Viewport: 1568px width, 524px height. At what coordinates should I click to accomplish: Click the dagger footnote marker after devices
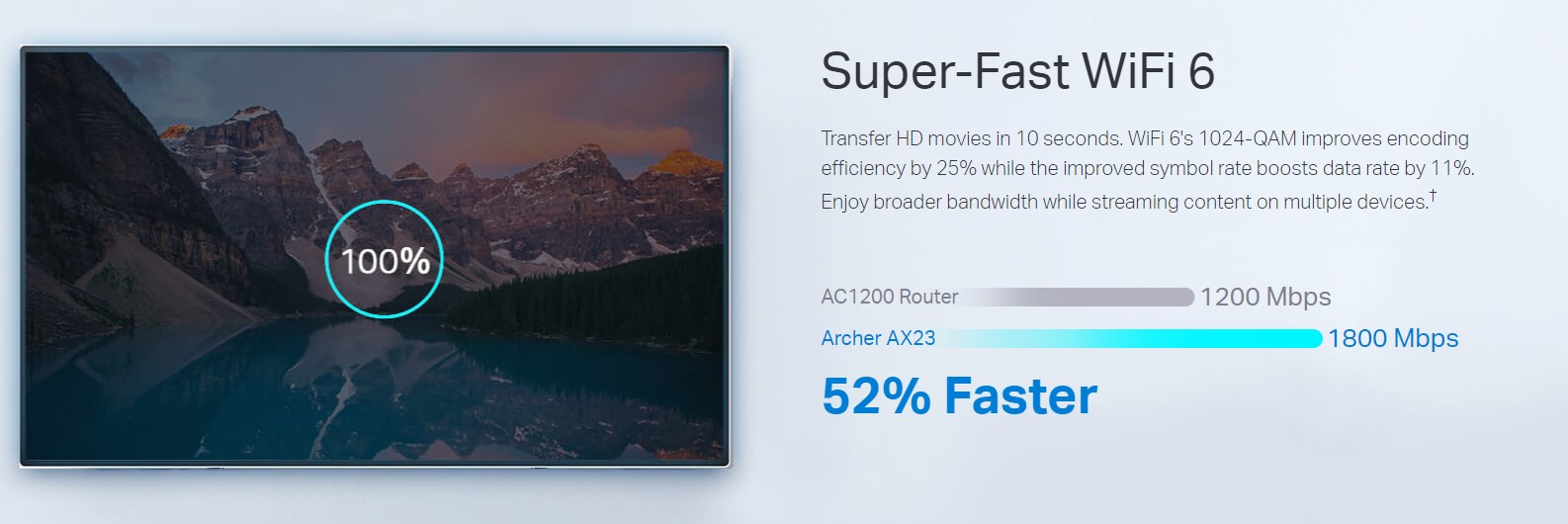[x=1433, y=196]
